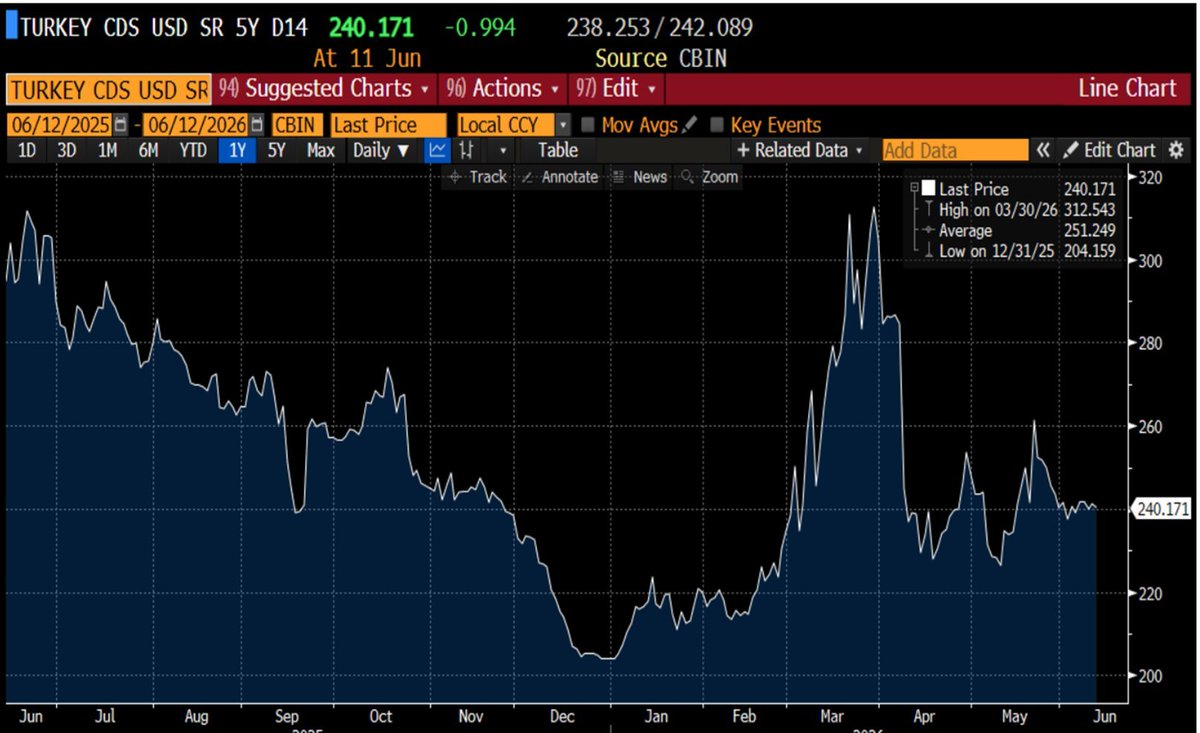Select the 6M range tab
The width and height of the screenshot is (1200, 733).
click(148, 150)
